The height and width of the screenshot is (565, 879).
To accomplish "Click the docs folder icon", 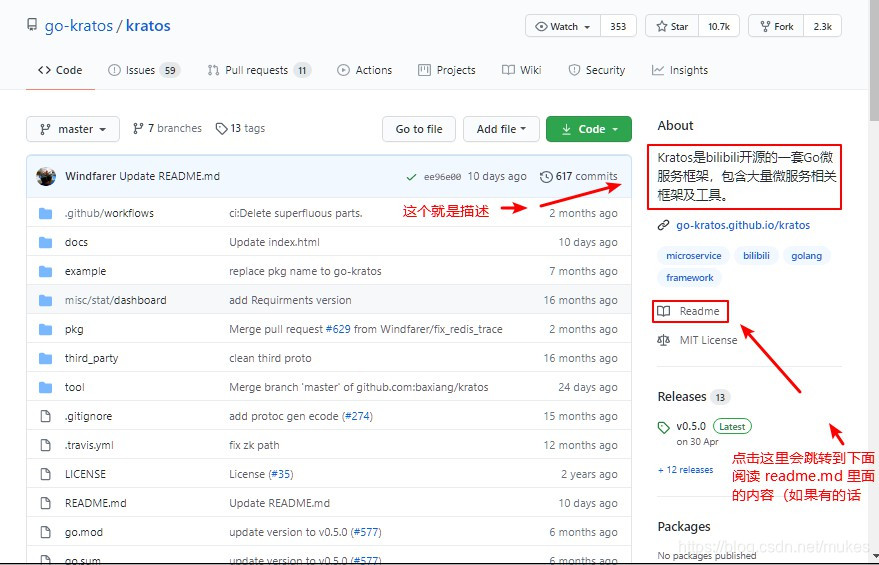I will click(x=45, y=242).
